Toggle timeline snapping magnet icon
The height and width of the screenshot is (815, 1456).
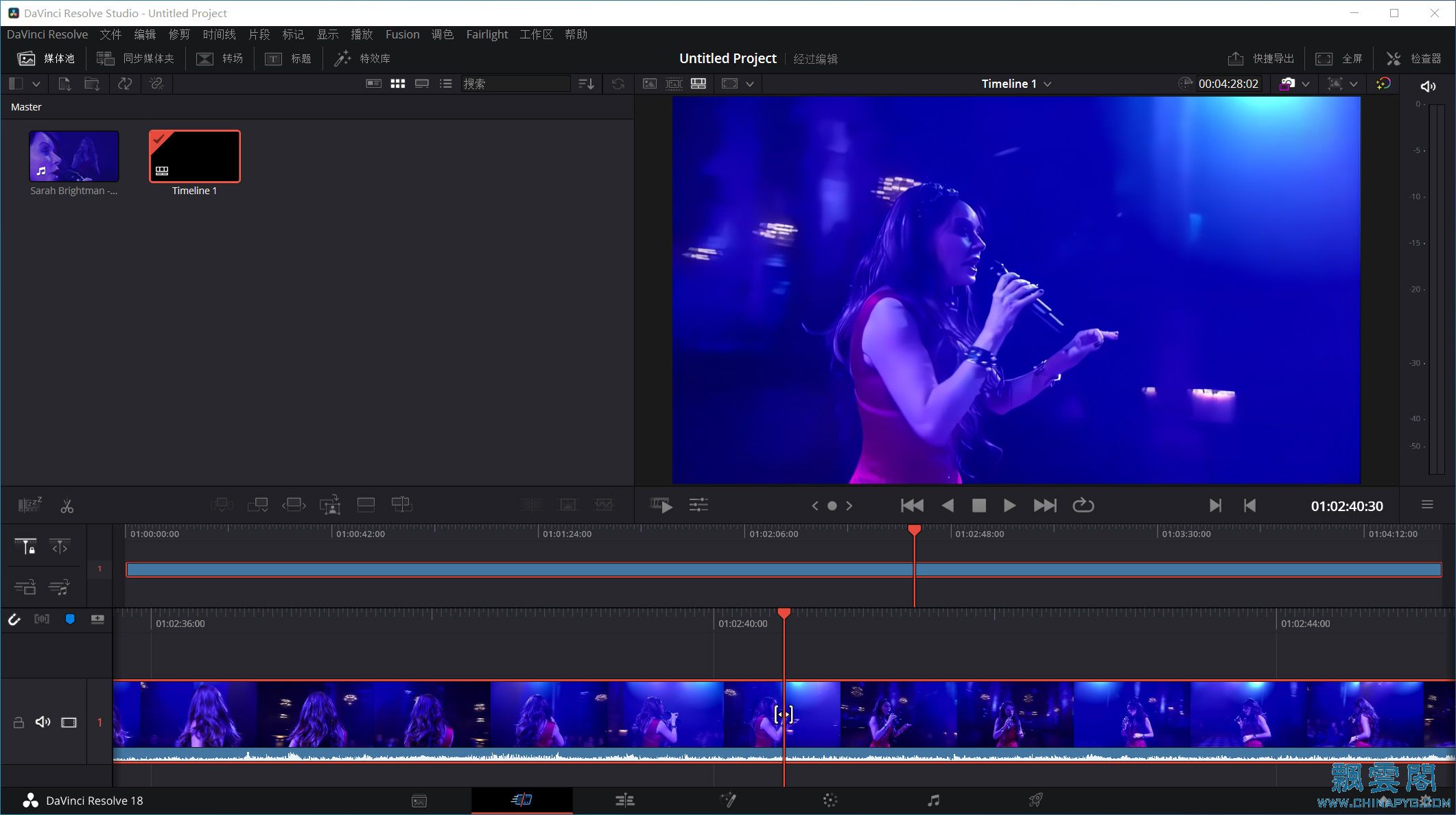(14, 619)
